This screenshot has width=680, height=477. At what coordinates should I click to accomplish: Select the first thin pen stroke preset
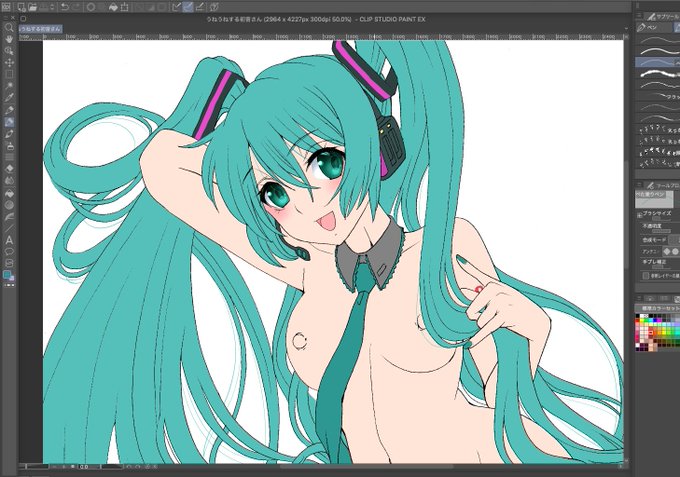point(657,40)
